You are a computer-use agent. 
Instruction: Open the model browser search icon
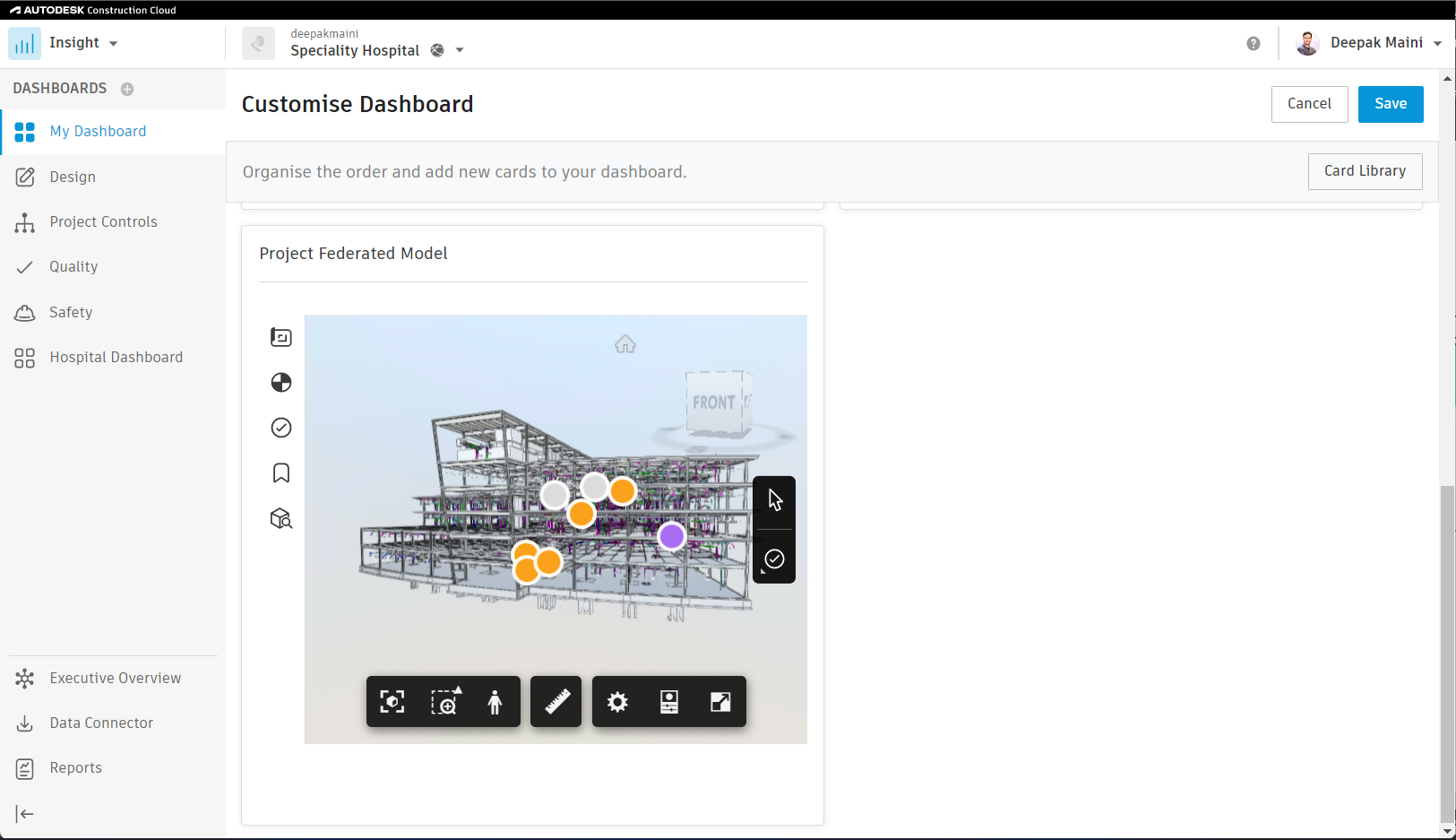pos(281,518)
